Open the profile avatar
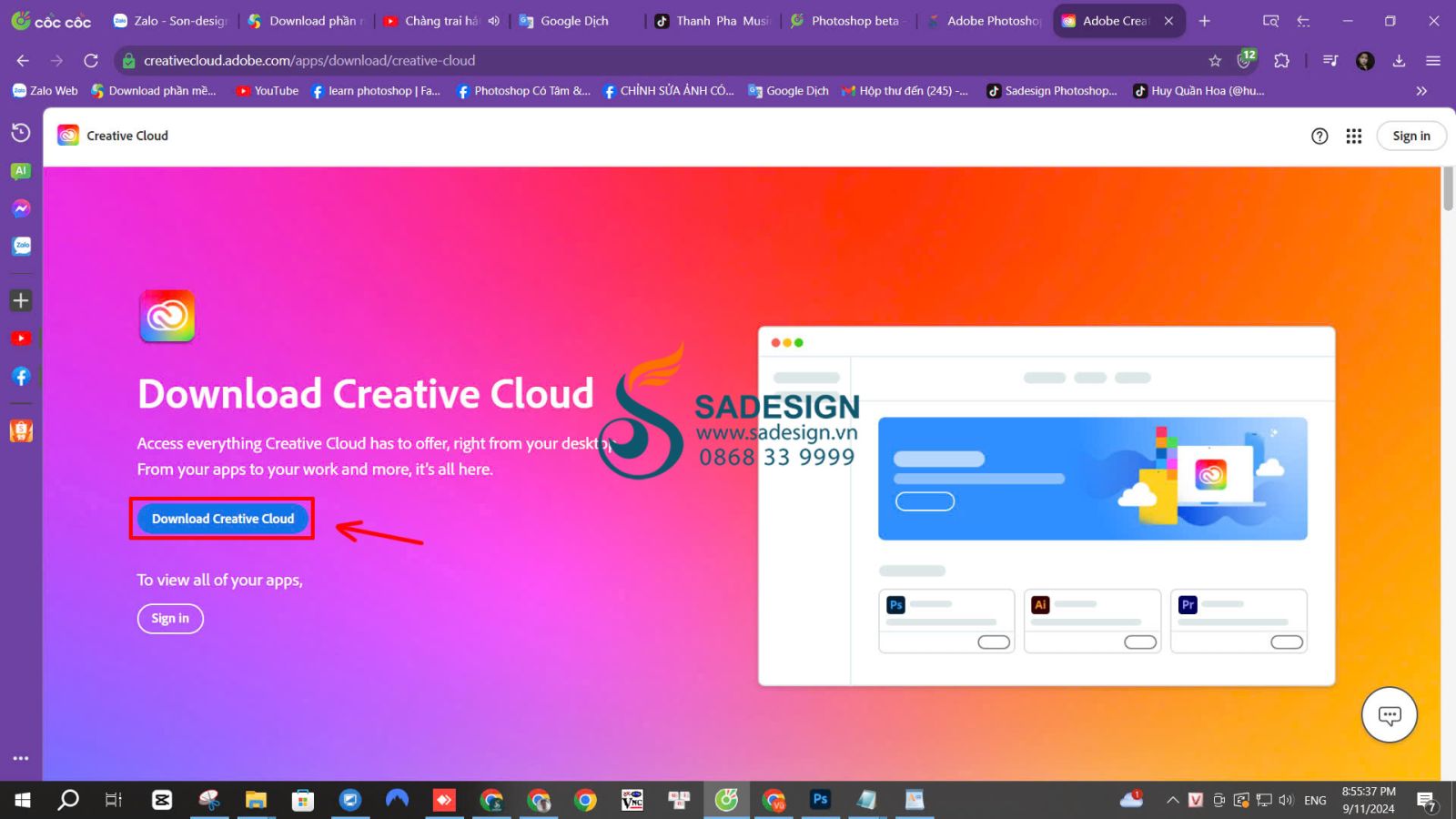This screenshot has width=1456, height=819. [x=1365, y=60]
